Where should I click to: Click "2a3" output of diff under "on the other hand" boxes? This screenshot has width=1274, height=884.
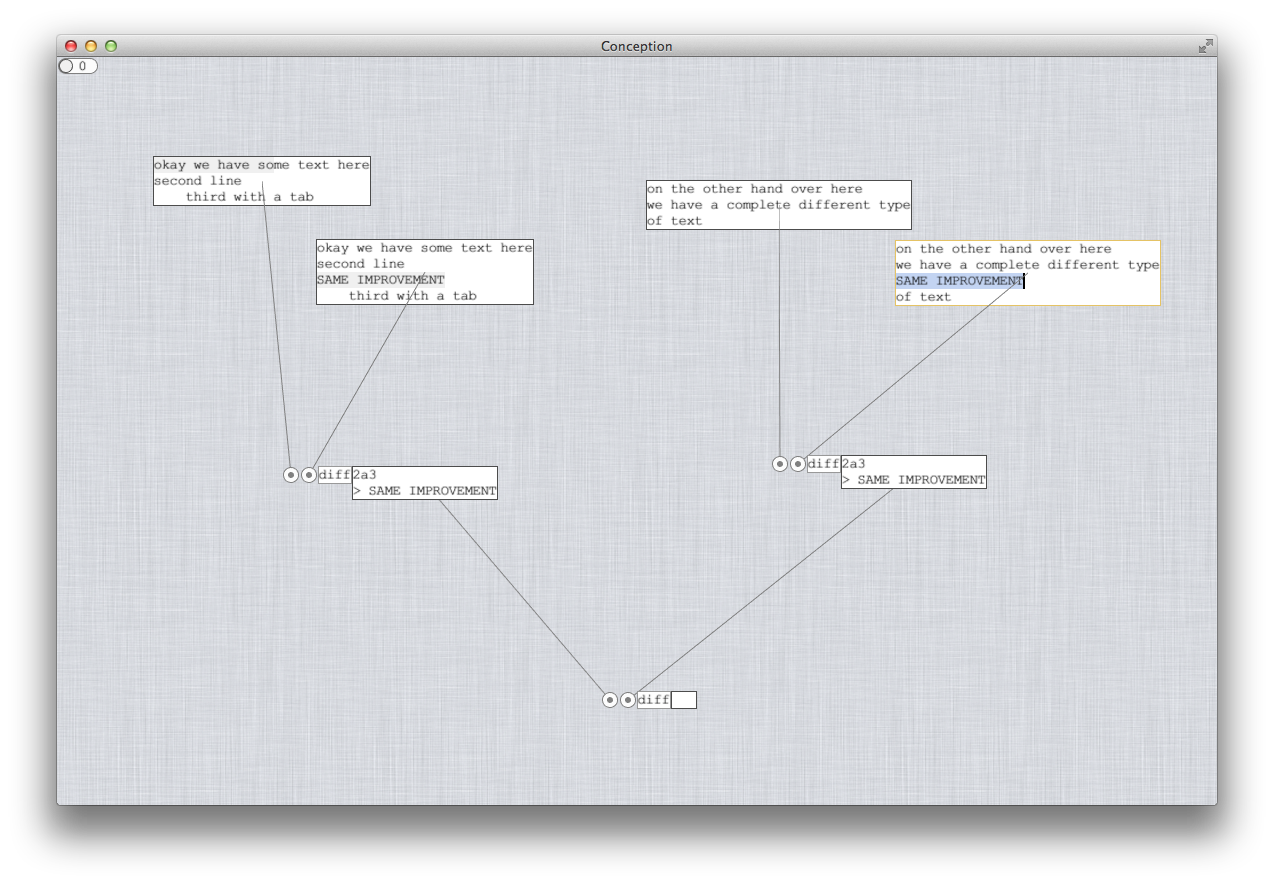coord(854,464)
